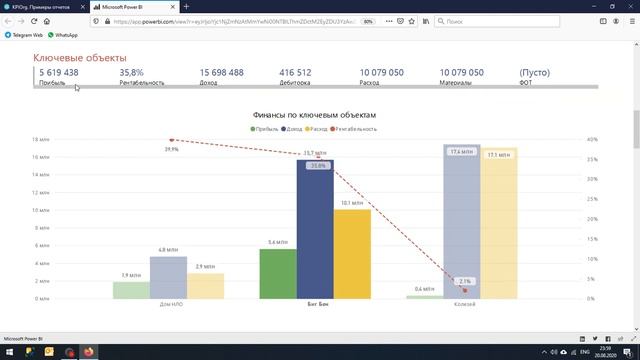The image size is (640, 360).
Task: Click the page vertical scrollbar thumb
Action: 636,129
